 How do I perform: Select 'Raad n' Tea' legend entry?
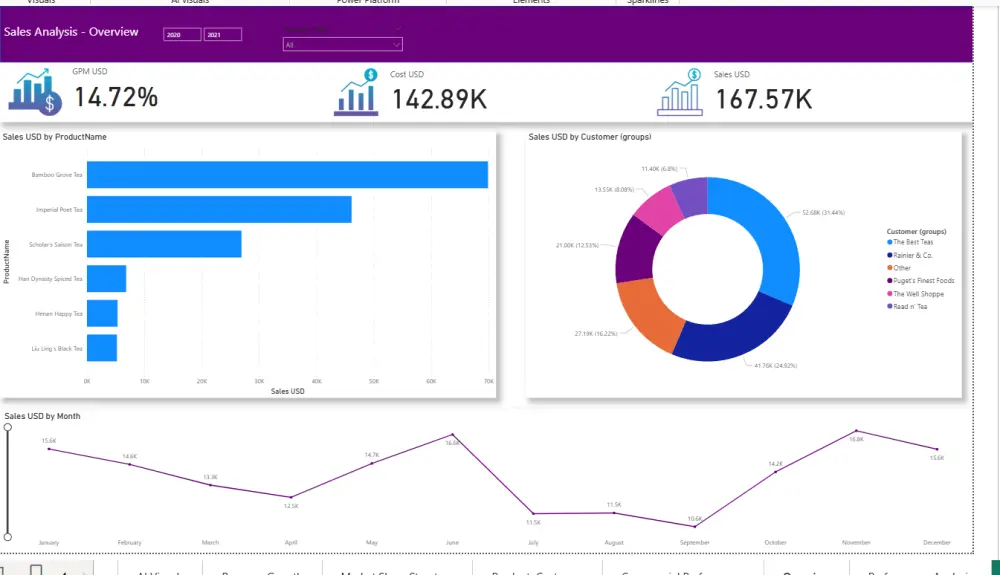(x=907, y=307)
